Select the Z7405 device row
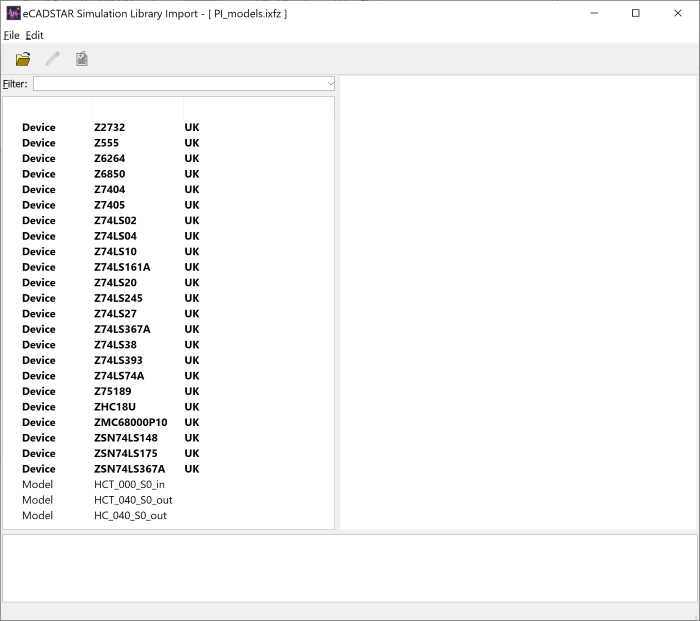700x621 pixels. (169, 205)
